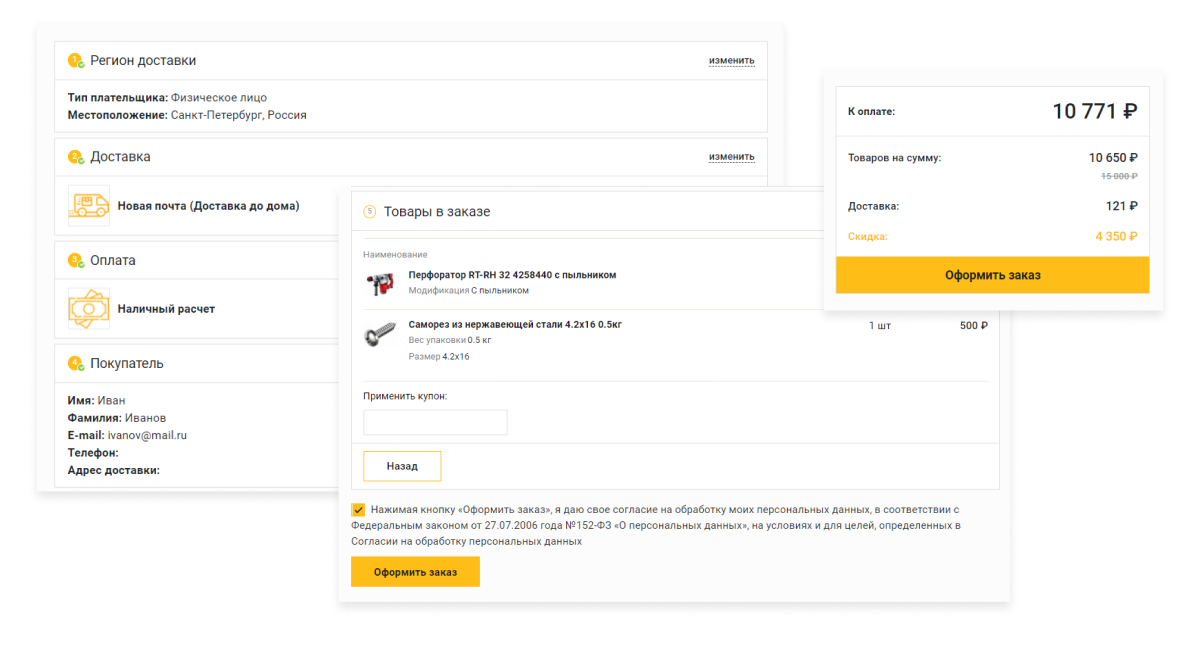Click the step 5 order items badge

(369, 212)
